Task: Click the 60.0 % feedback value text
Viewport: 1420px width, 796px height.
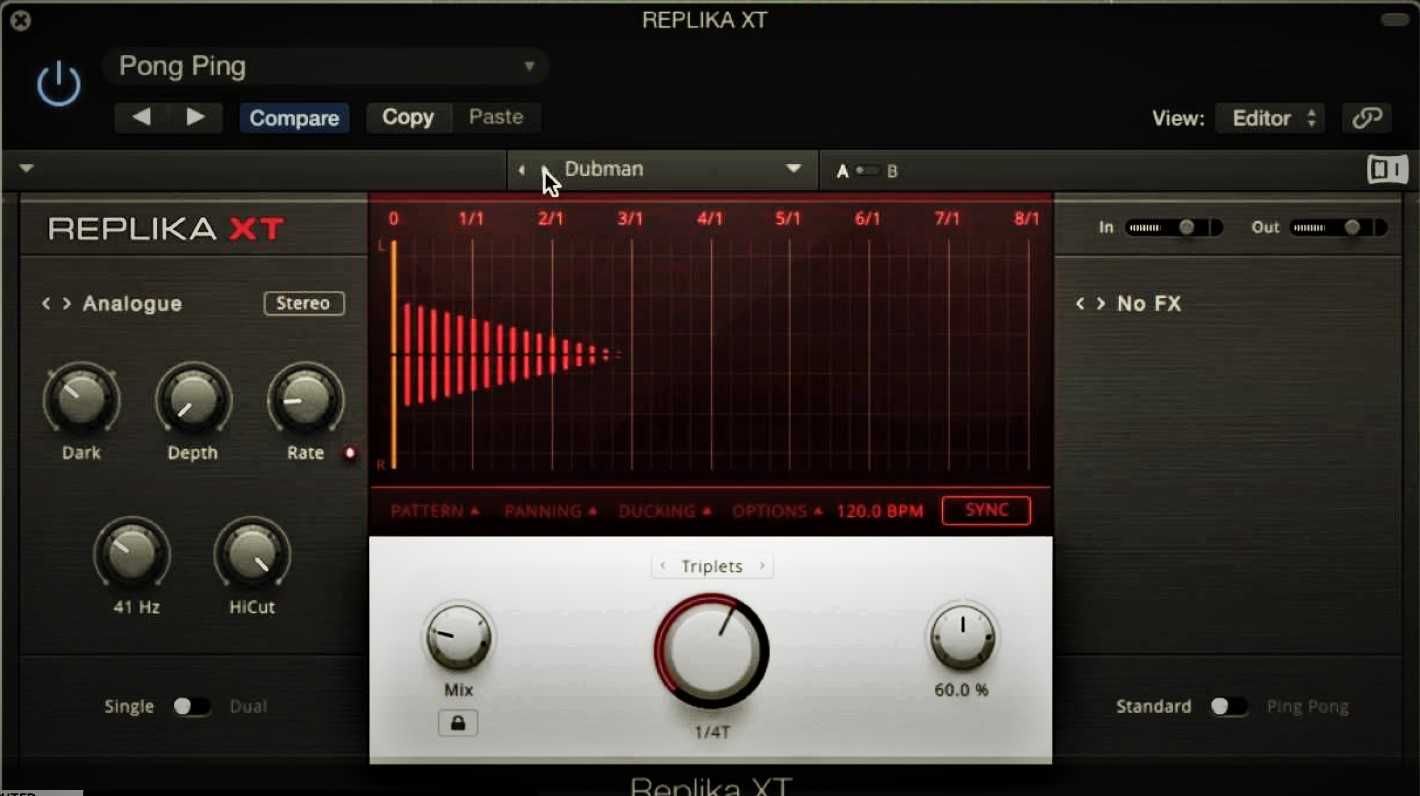Action: pyautogui.click(x=961, y=690)
